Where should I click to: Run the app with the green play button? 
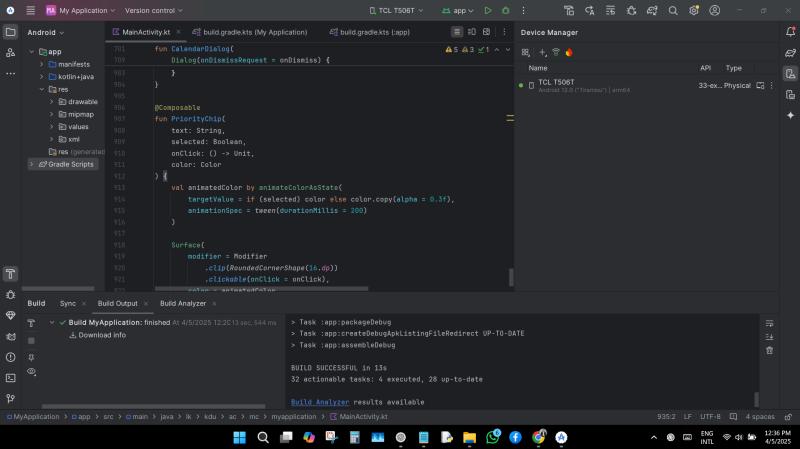point(488,11)
